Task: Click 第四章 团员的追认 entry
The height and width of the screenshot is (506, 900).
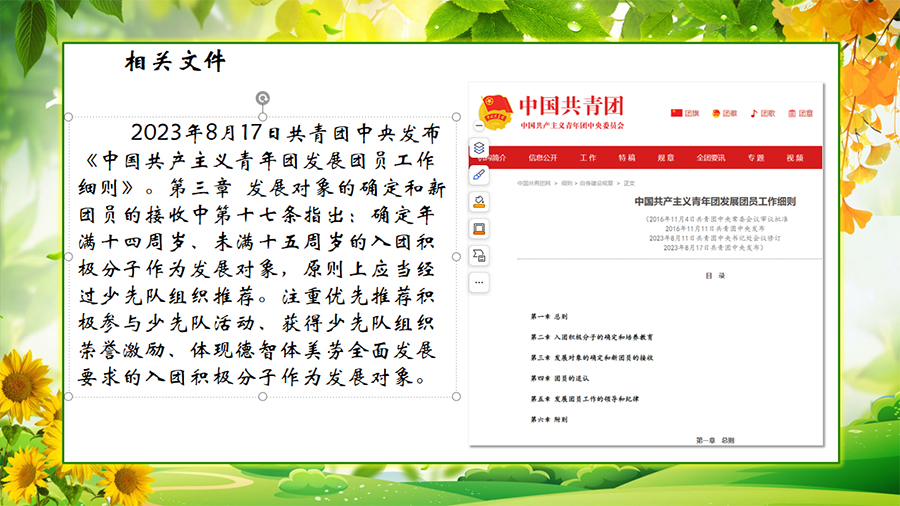Action: tap(560, 379)
